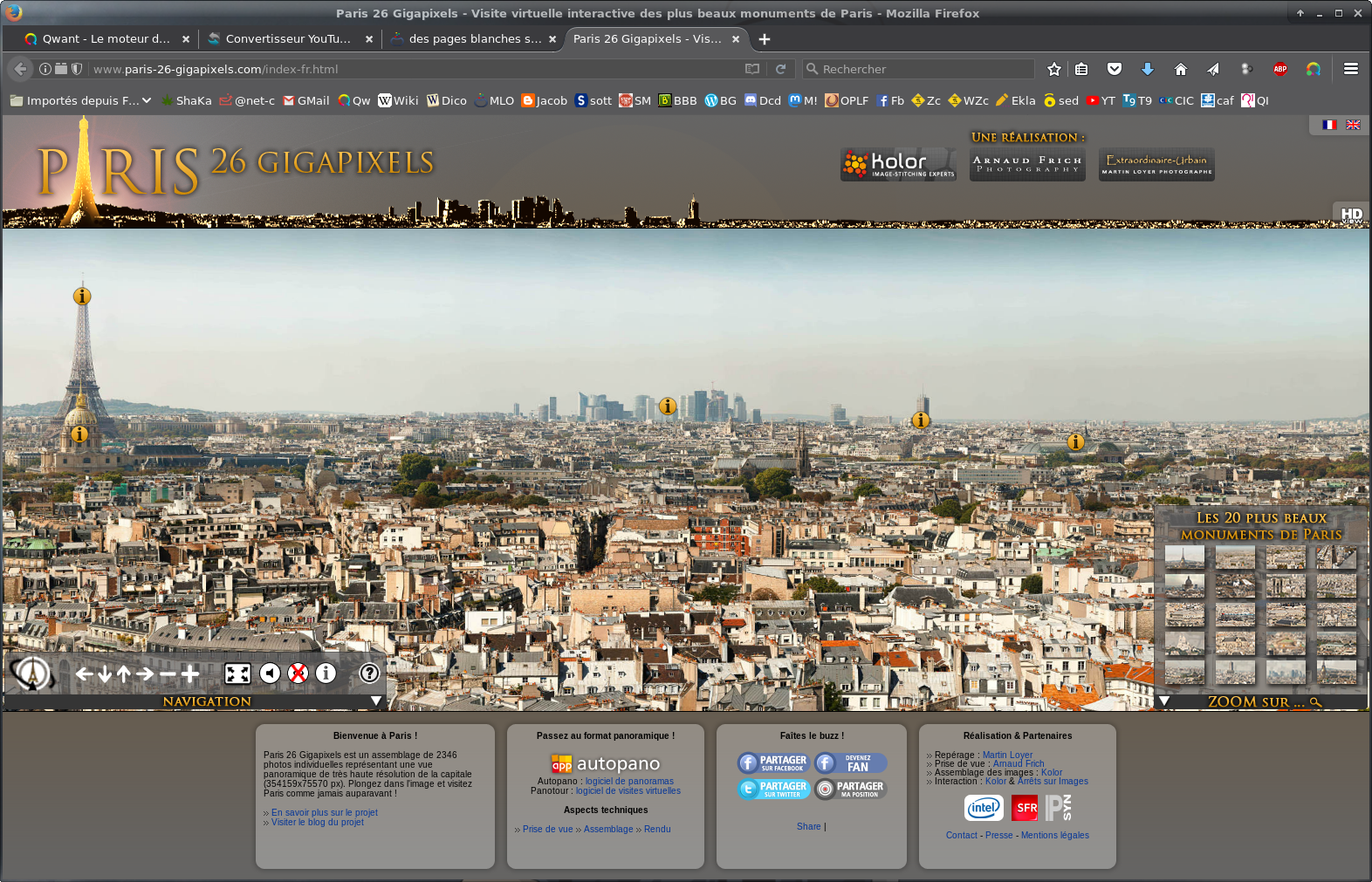Viewport: 1372px width, 882px height.
Task: Open the Zoom sur search magnifier
Action: 1316,702
